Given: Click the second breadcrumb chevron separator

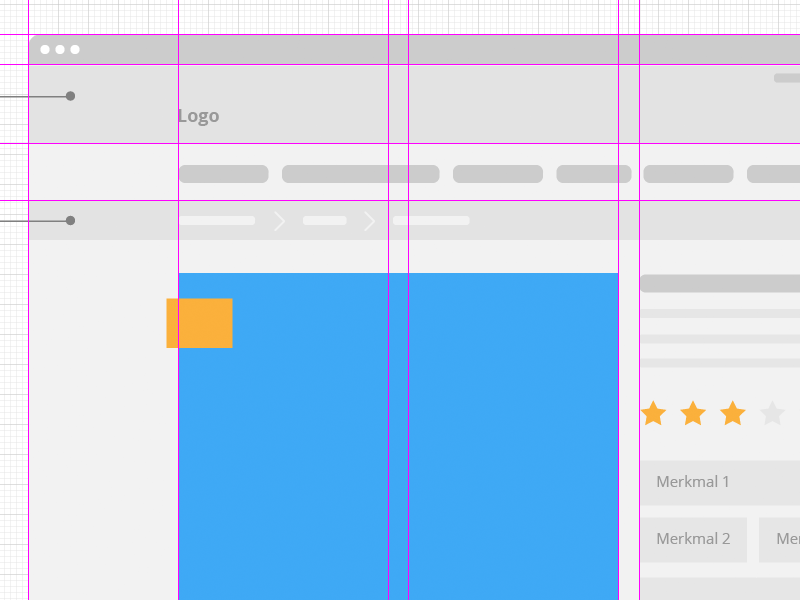Looking at the screenshot, I should [x=372, y=221].
